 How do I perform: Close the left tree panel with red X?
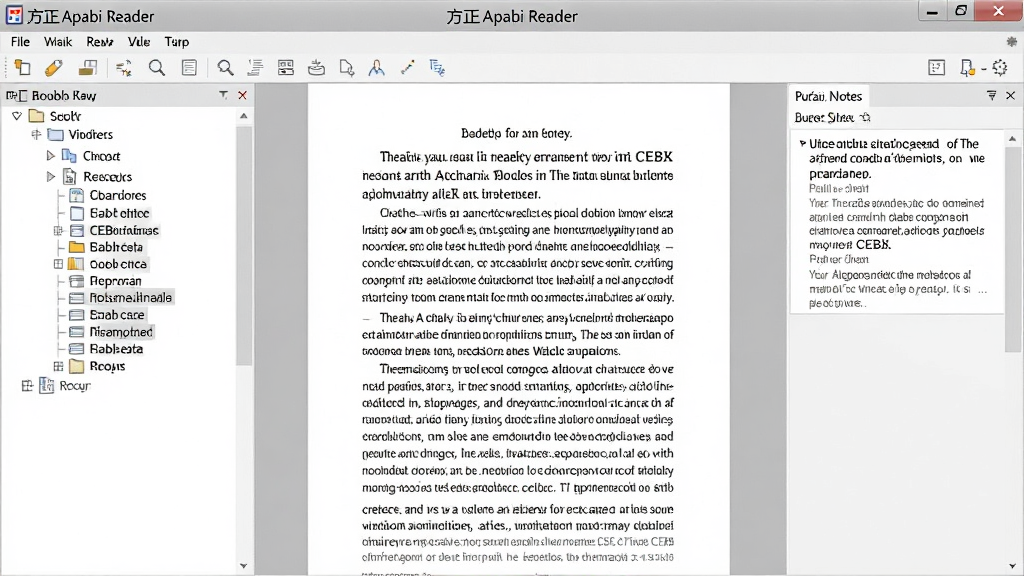pyautogui.click(x=242, y=95)
